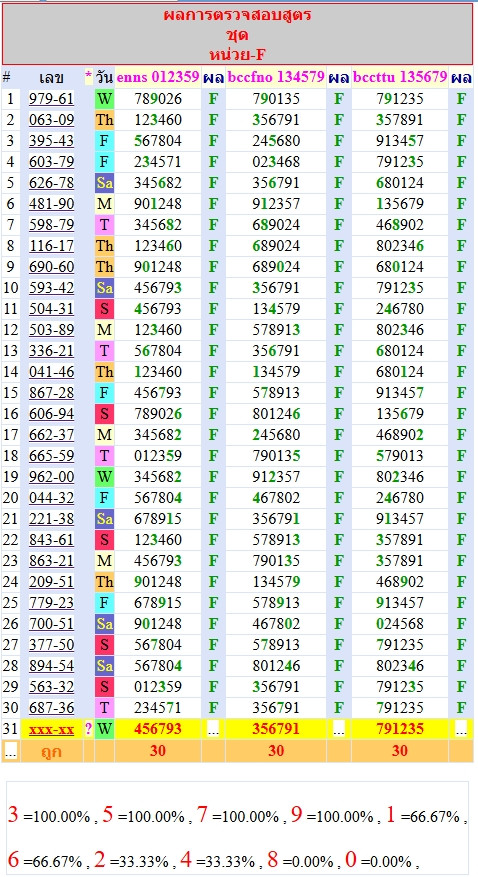Viewport: 478px width, 877px height.
Task: Open the 979-61 number link
Action: 51,99
